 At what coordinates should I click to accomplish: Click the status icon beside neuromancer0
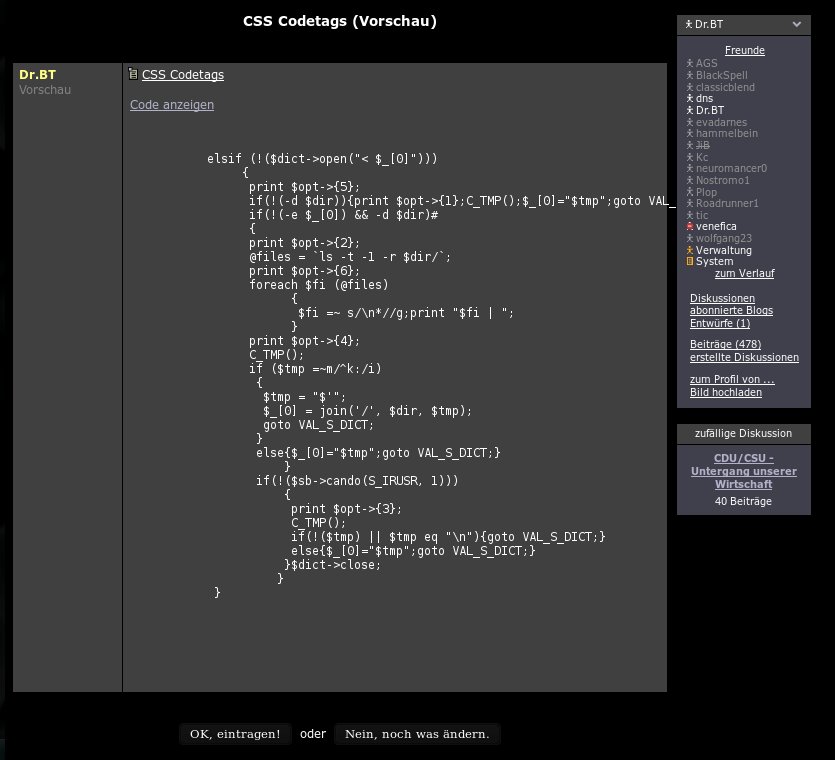coord(690,168)
